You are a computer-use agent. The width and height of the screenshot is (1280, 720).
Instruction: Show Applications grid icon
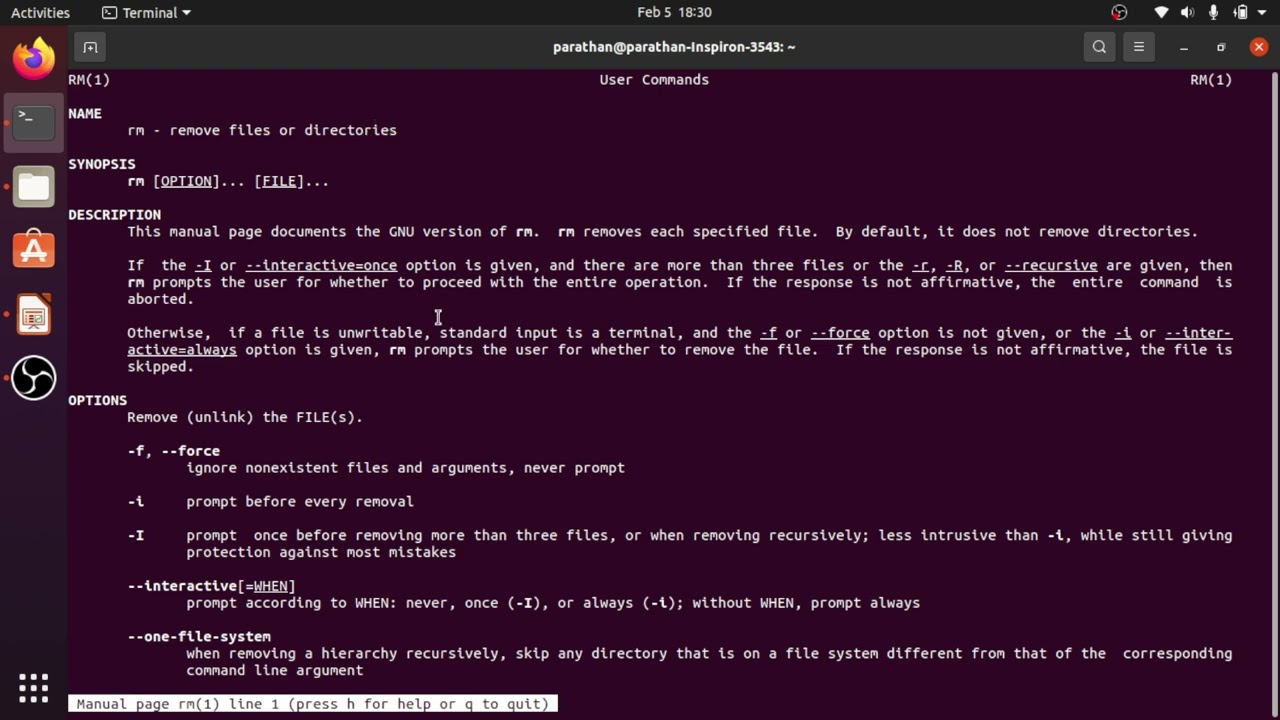click(34, 688)
